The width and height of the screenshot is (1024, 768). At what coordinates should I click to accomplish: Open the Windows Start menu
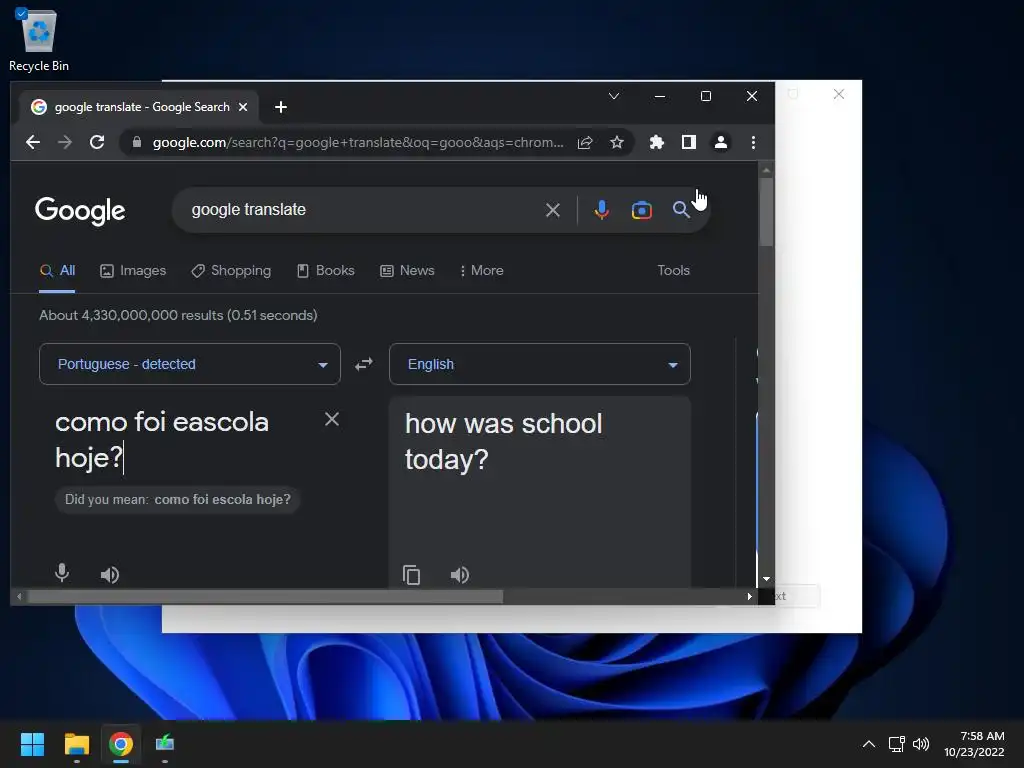(32, 744)
